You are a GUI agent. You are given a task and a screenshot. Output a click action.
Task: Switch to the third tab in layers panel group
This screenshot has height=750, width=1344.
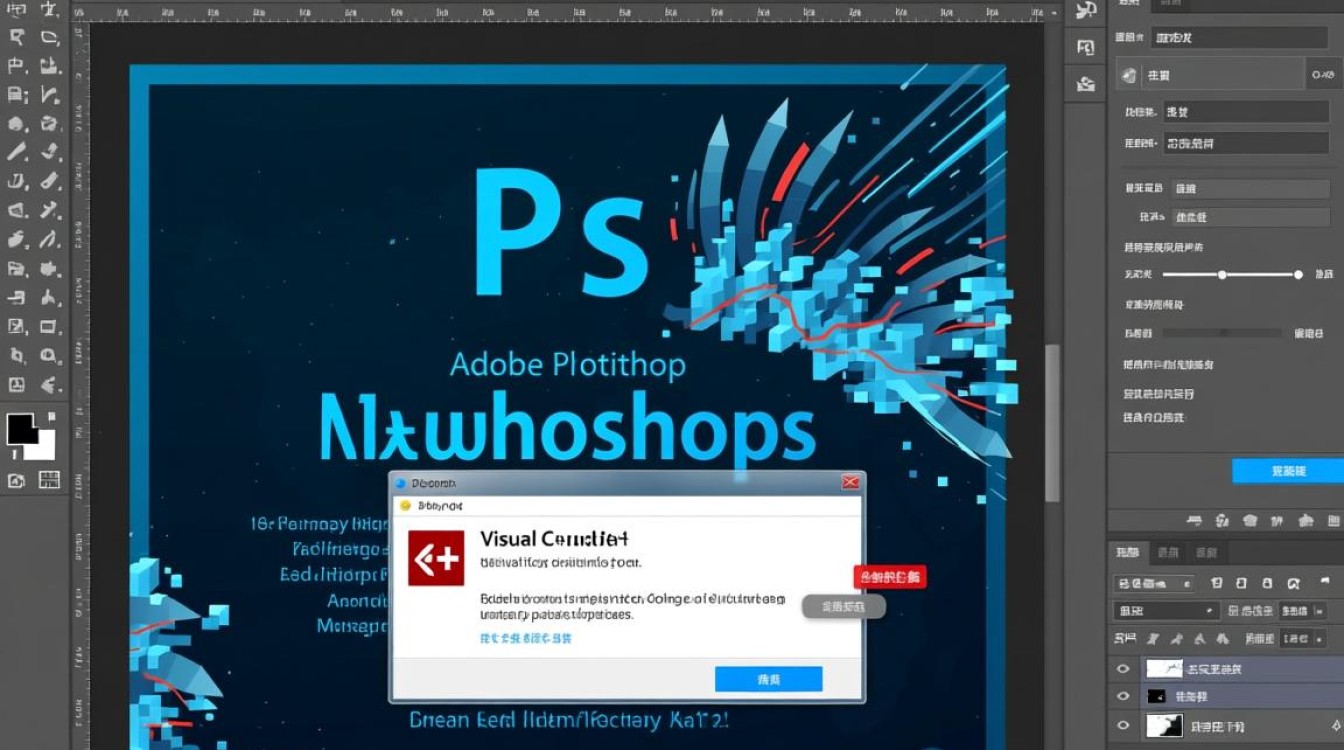(1206, 552)
